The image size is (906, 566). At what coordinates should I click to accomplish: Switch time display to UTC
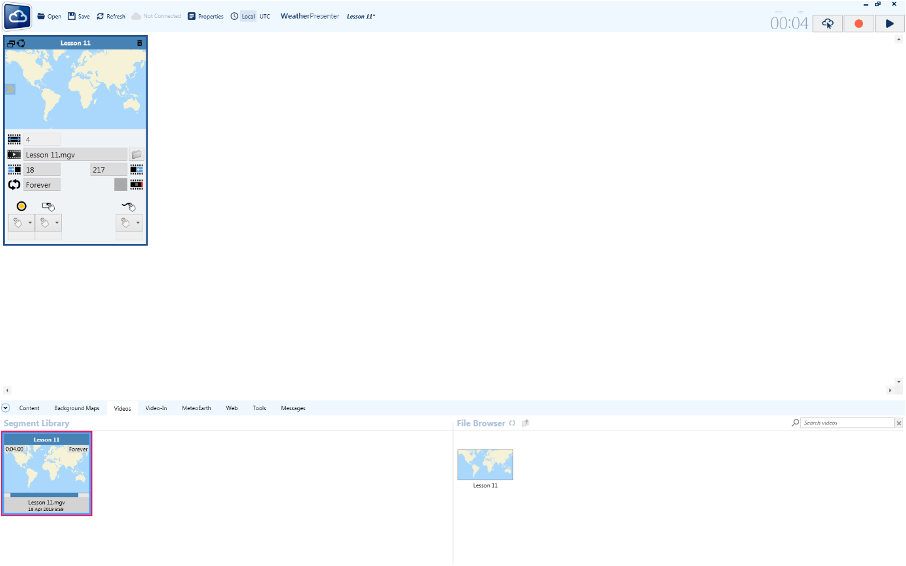(265, 16)
